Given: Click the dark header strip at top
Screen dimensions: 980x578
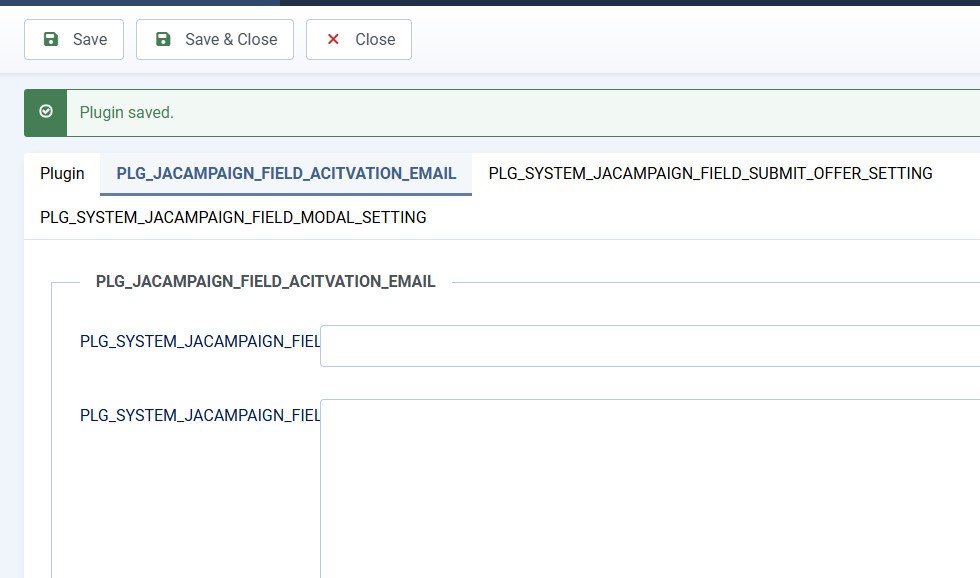Looking at the screenshot, I should pyautogui.click(x=600, y=3).
